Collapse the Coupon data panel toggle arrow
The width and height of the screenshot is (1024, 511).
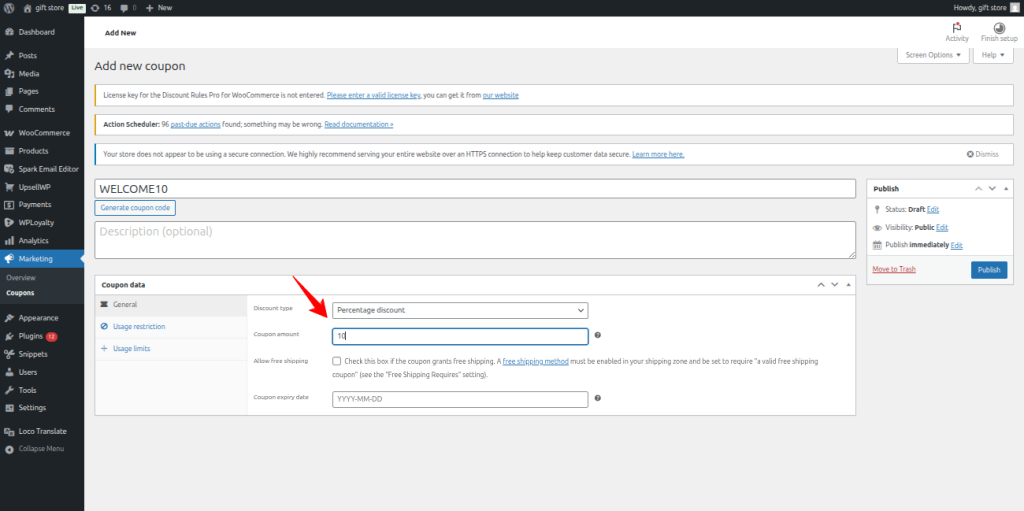845,285
